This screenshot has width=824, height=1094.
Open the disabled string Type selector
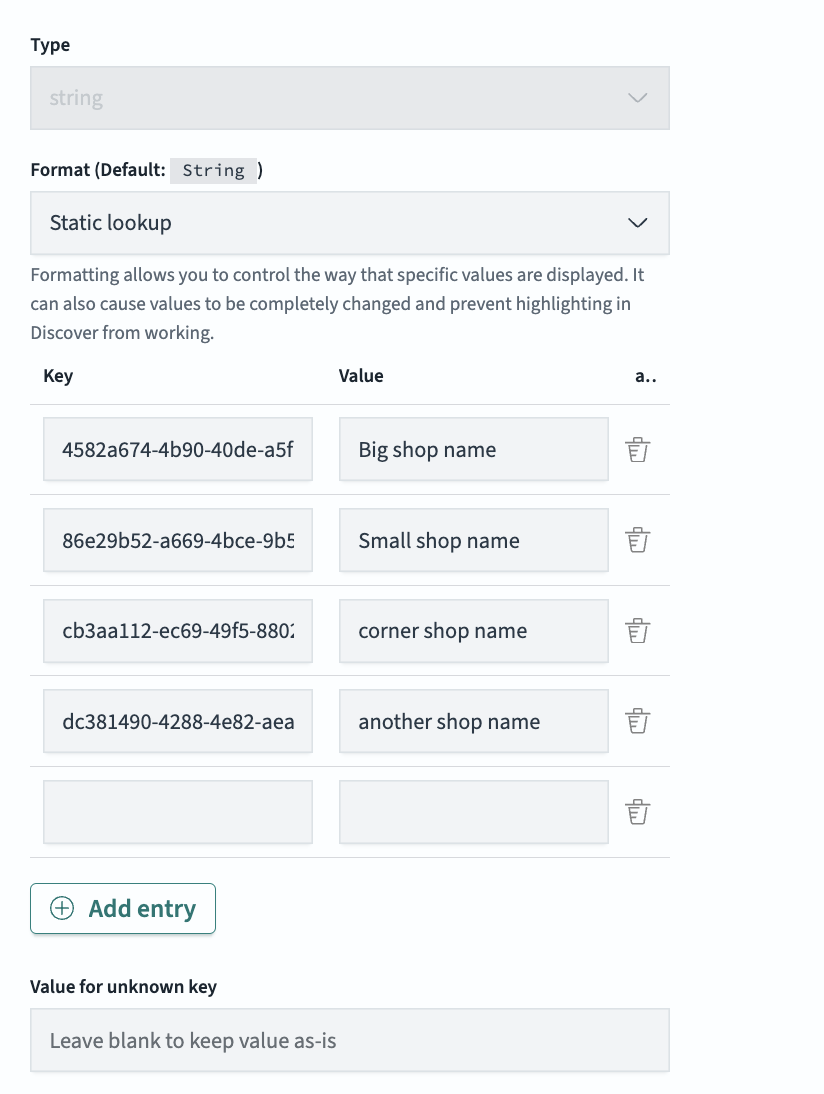click(350, 97)
